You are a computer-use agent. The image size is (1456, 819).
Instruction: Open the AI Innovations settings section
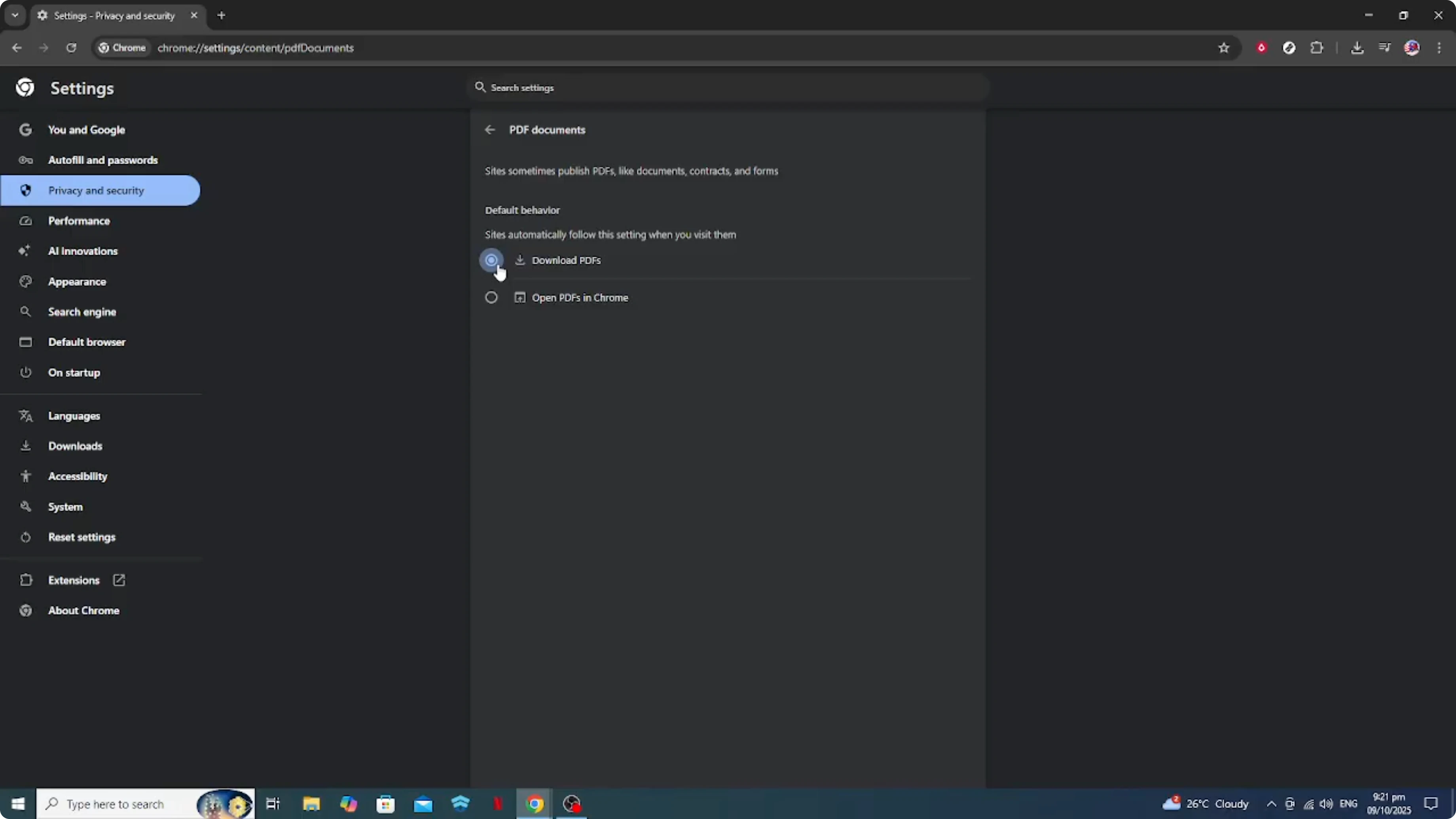[83, 251]
